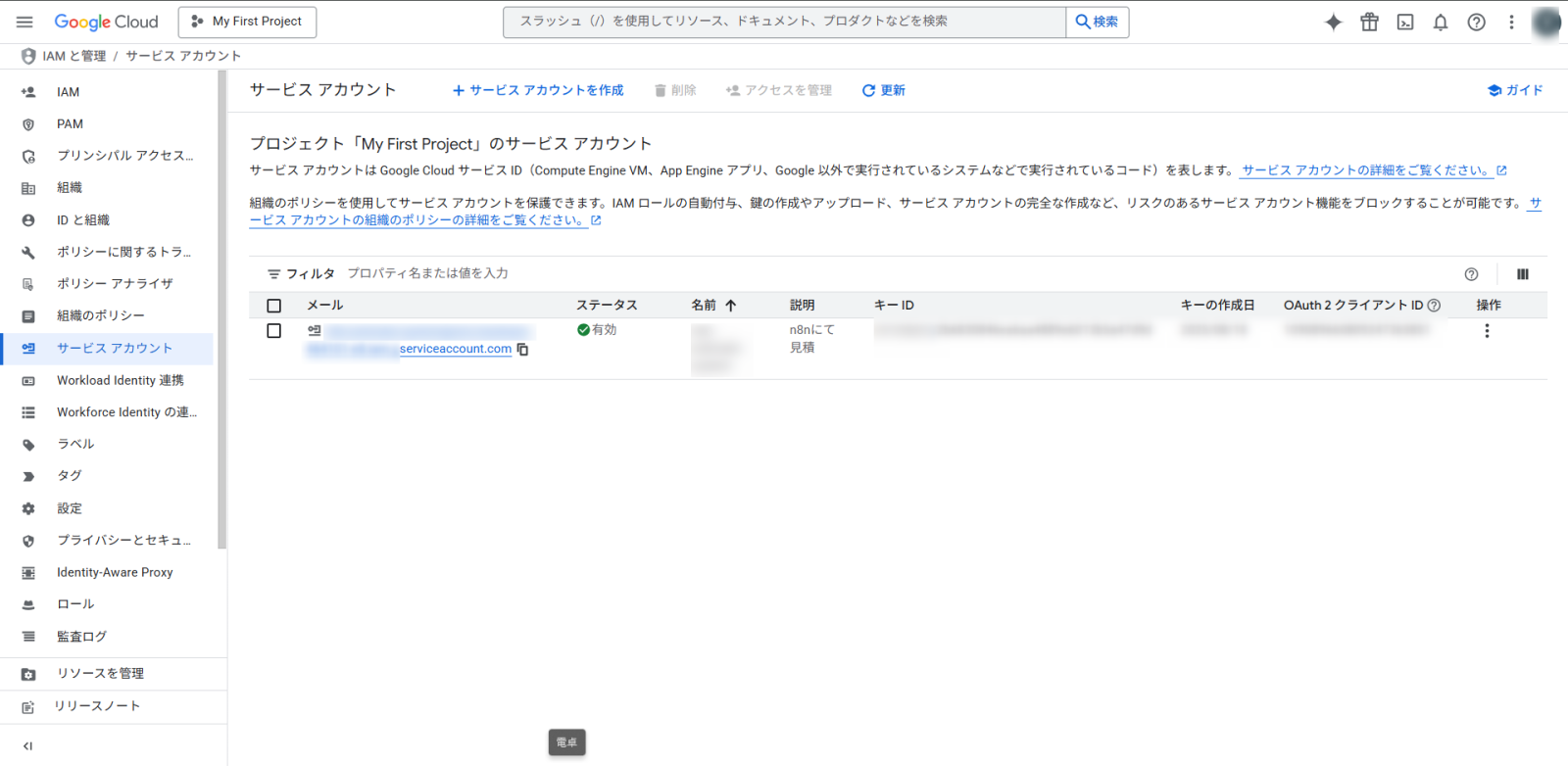This screenshot has height=766, width=1568.
Task: Click the OAuth 2 client ID help icon
Action: 1435,306
